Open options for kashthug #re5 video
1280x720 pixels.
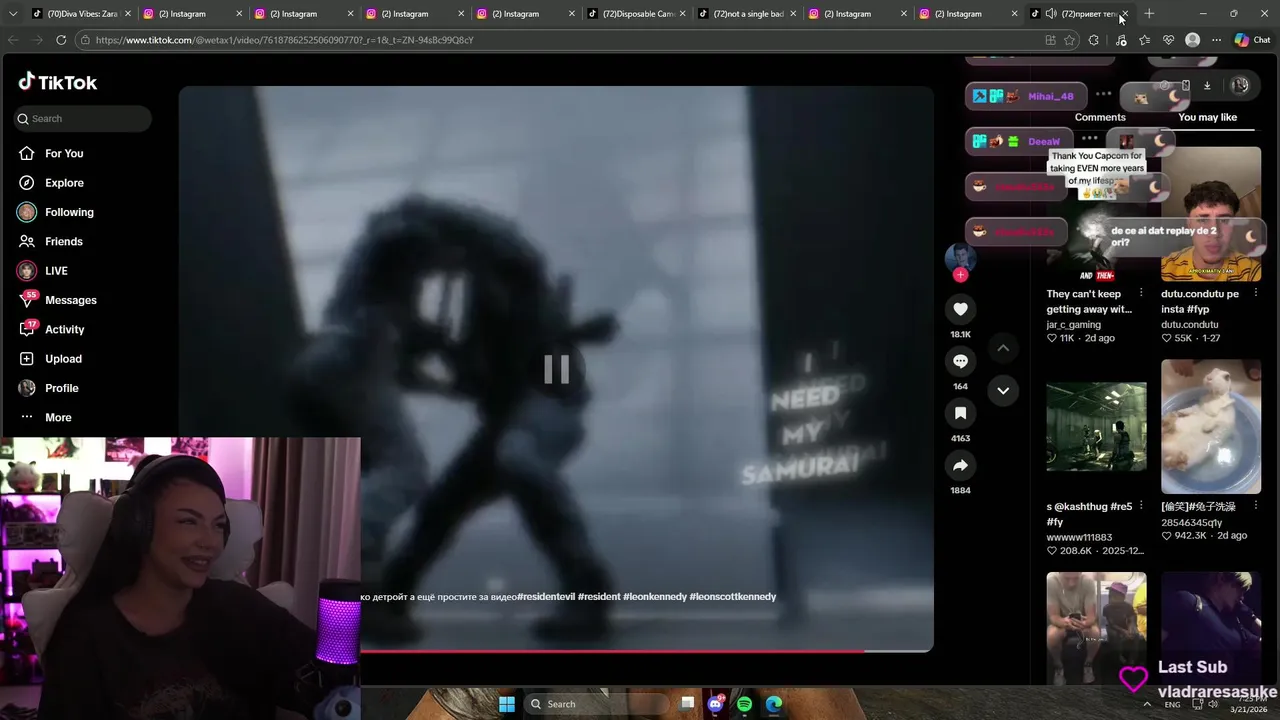pyautogui.click(x=1141, y=506)
